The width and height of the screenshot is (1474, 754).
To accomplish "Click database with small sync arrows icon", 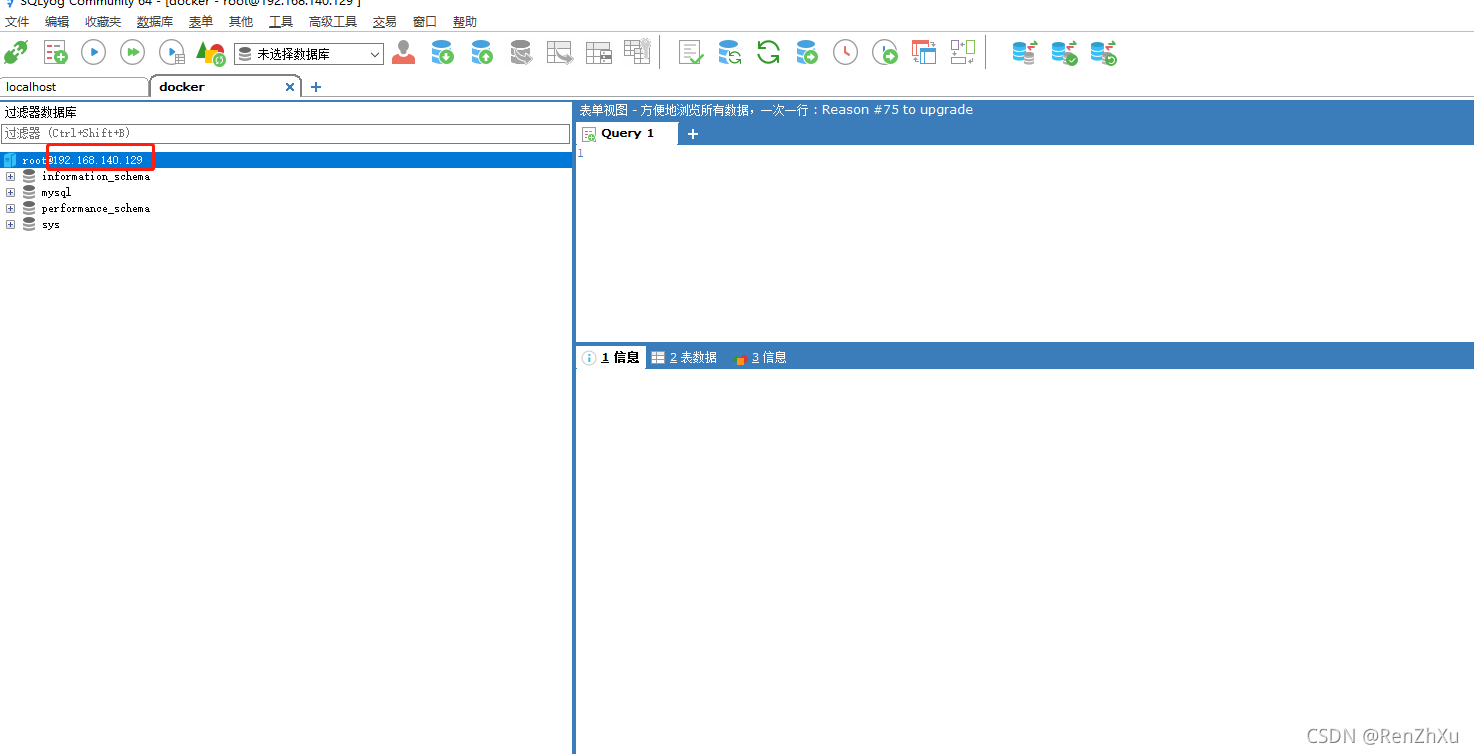I will pyautogui.click(x=730, y=52).
